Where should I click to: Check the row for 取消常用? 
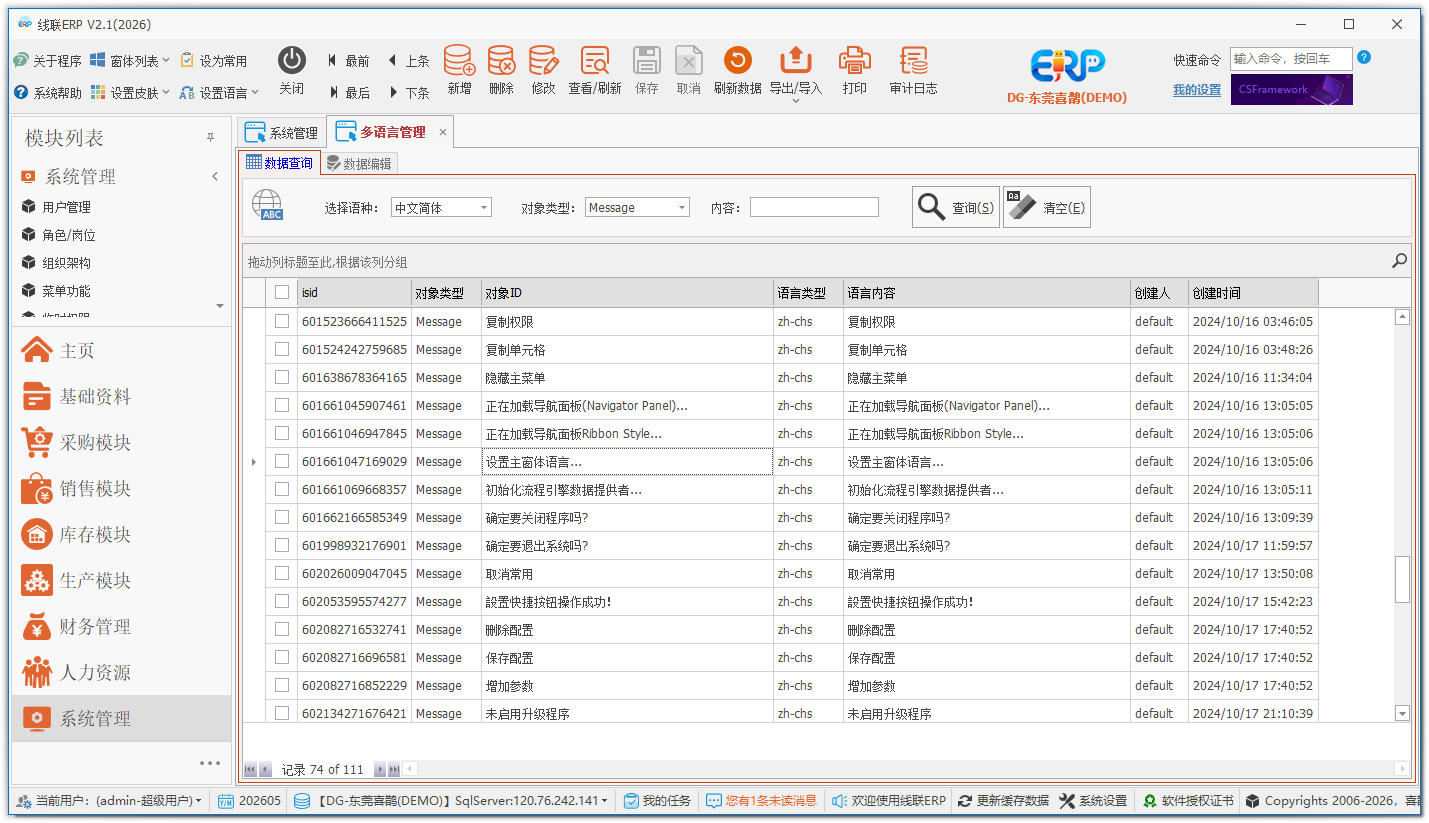click(282, 573)
